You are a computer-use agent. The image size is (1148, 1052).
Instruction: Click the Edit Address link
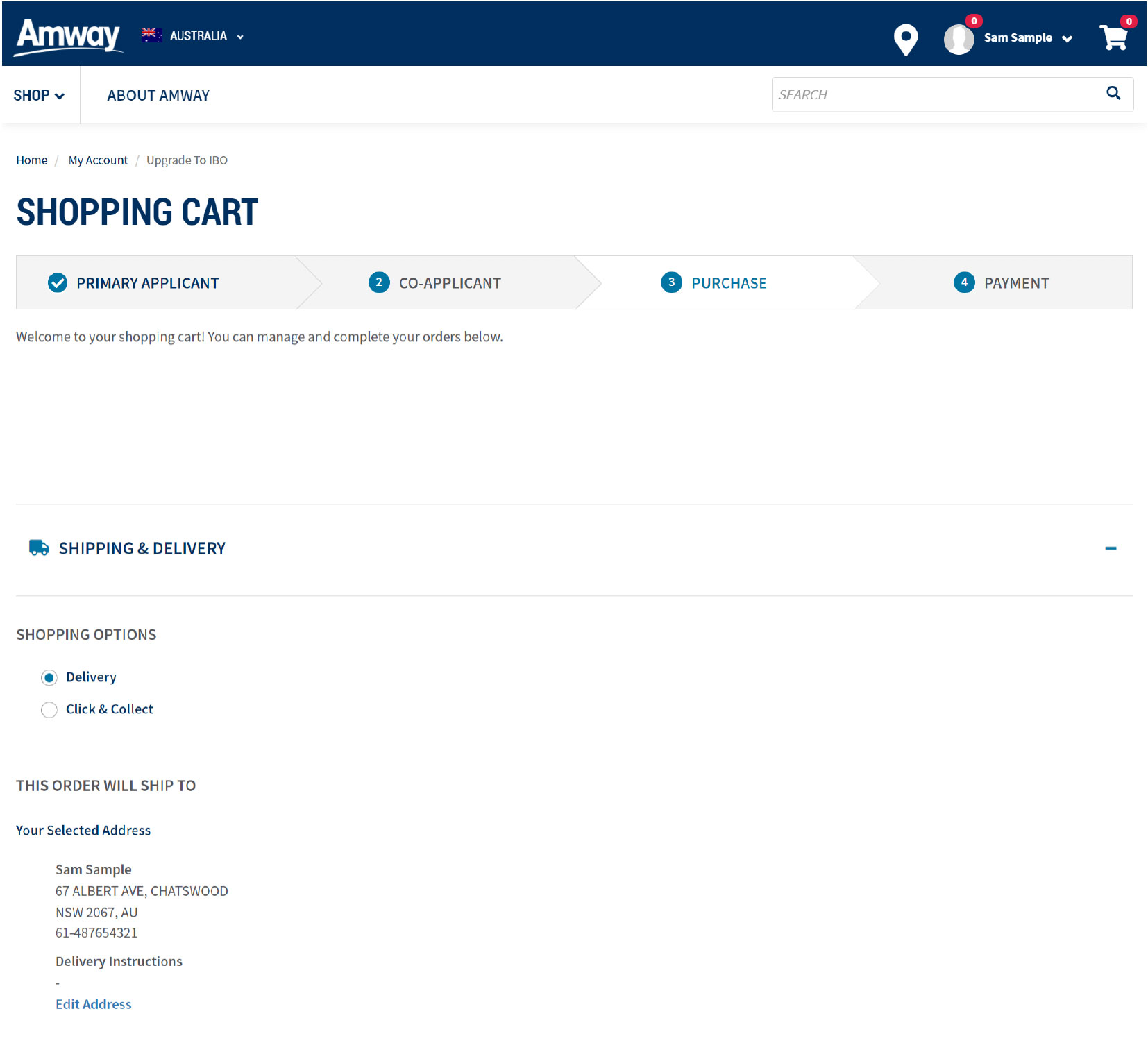[x=93, y=1004]
